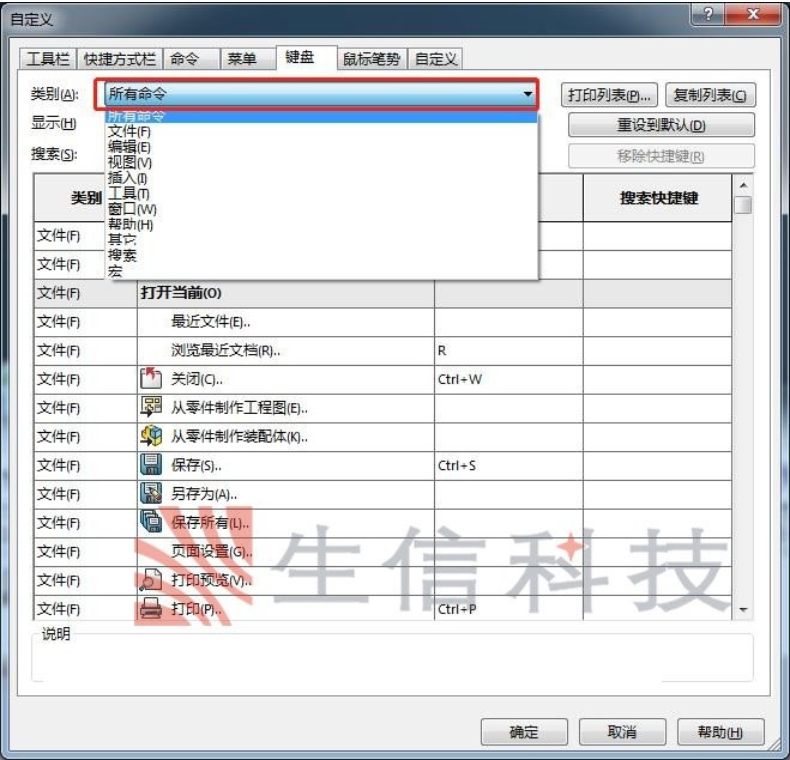Image resolution: width=790 pixels, height=760 pixels.
Task: Click the Print printer icon
Action: coord(151,608)
